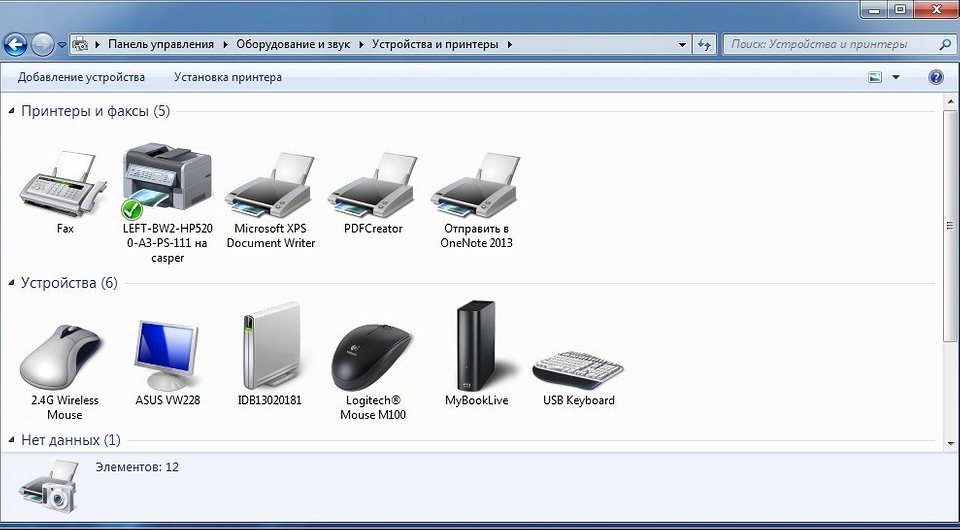The height and width of the screenshot is (530, 960).
Task: Select the Logitech Mouse M100 device
Action: (x=373, y=355)
